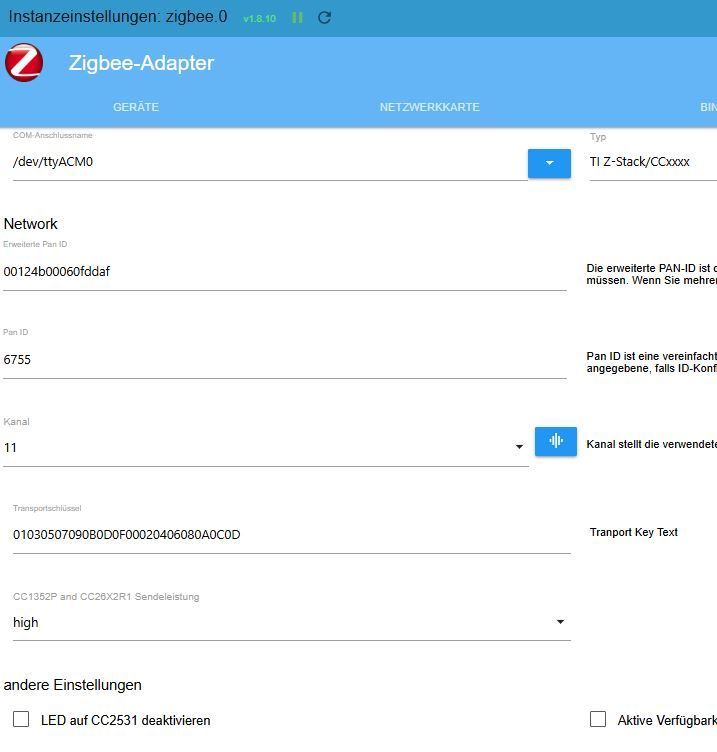This screenshot has height=752, width=717.
Task: Click the Tranport Key Text description
Action: [634, 532]
